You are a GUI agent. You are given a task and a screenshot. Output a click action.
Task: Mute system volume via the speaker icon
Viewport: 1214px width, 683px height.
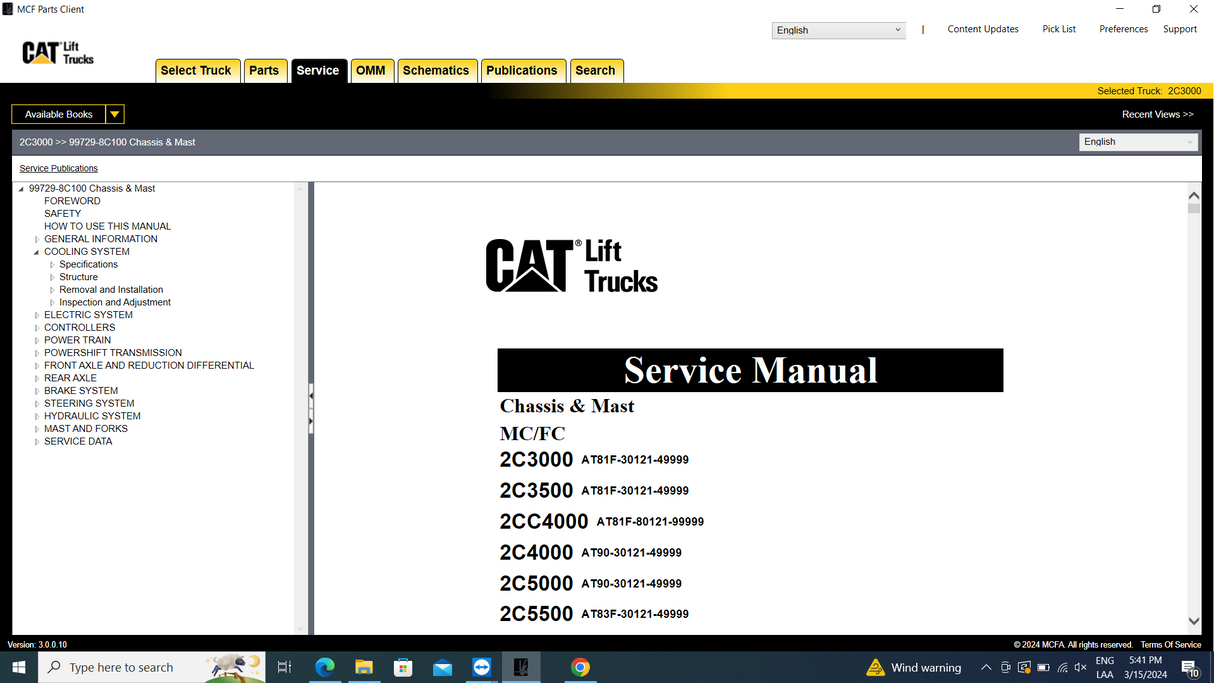[x=1079, y=667]
